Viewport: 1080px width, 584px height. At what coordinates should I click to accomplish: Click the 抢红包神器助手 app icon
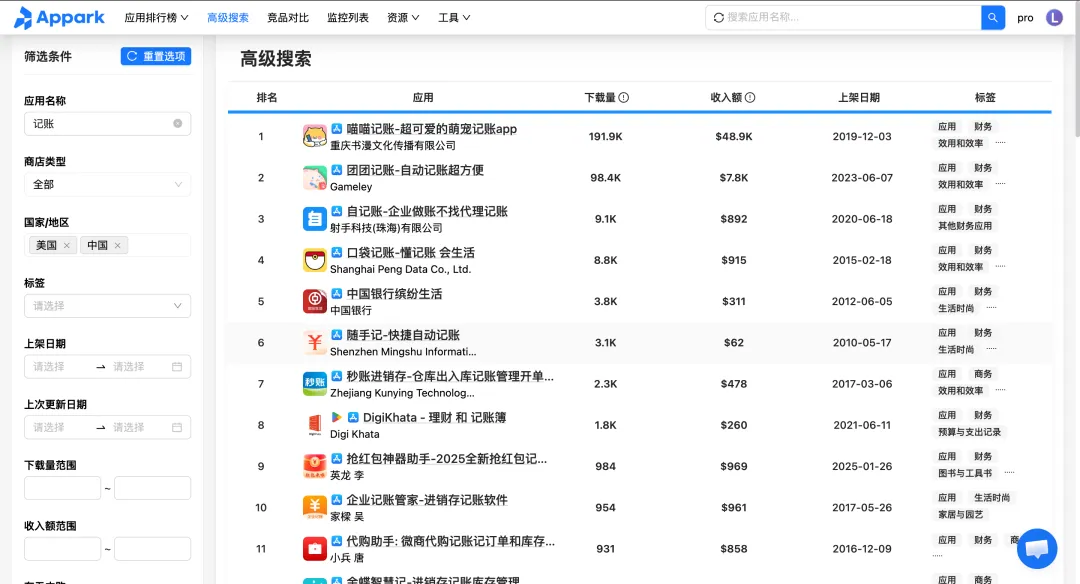tap(315, 466)
